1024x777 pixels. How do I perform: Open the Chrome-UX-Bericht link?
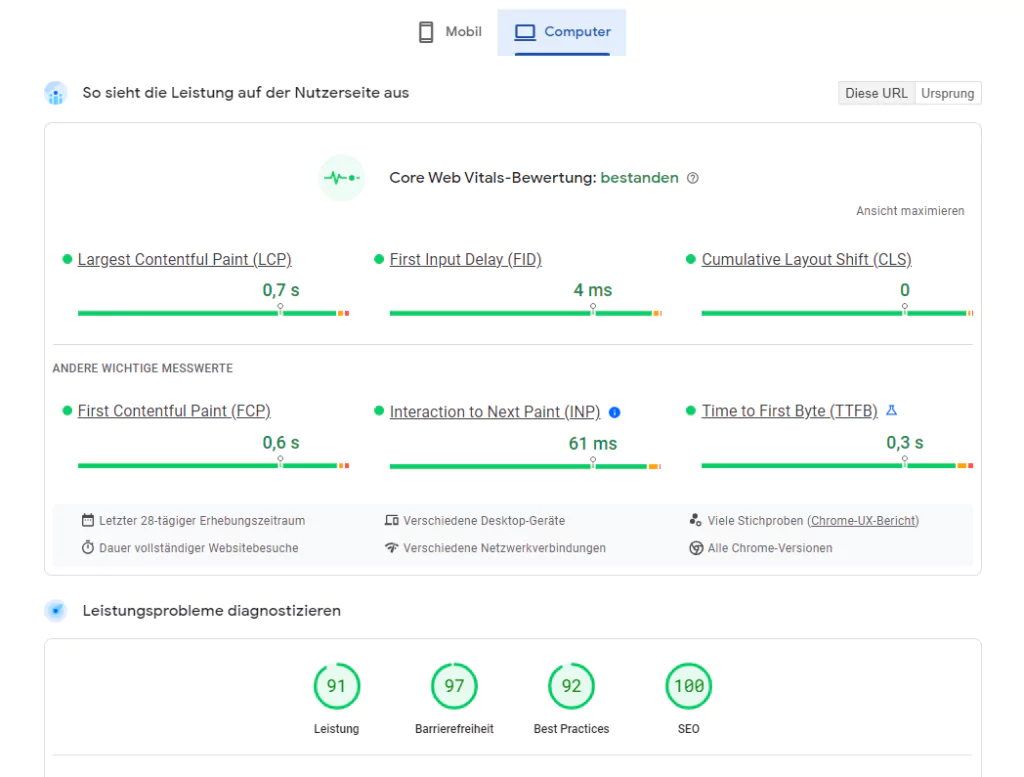[x=863, y=521]
